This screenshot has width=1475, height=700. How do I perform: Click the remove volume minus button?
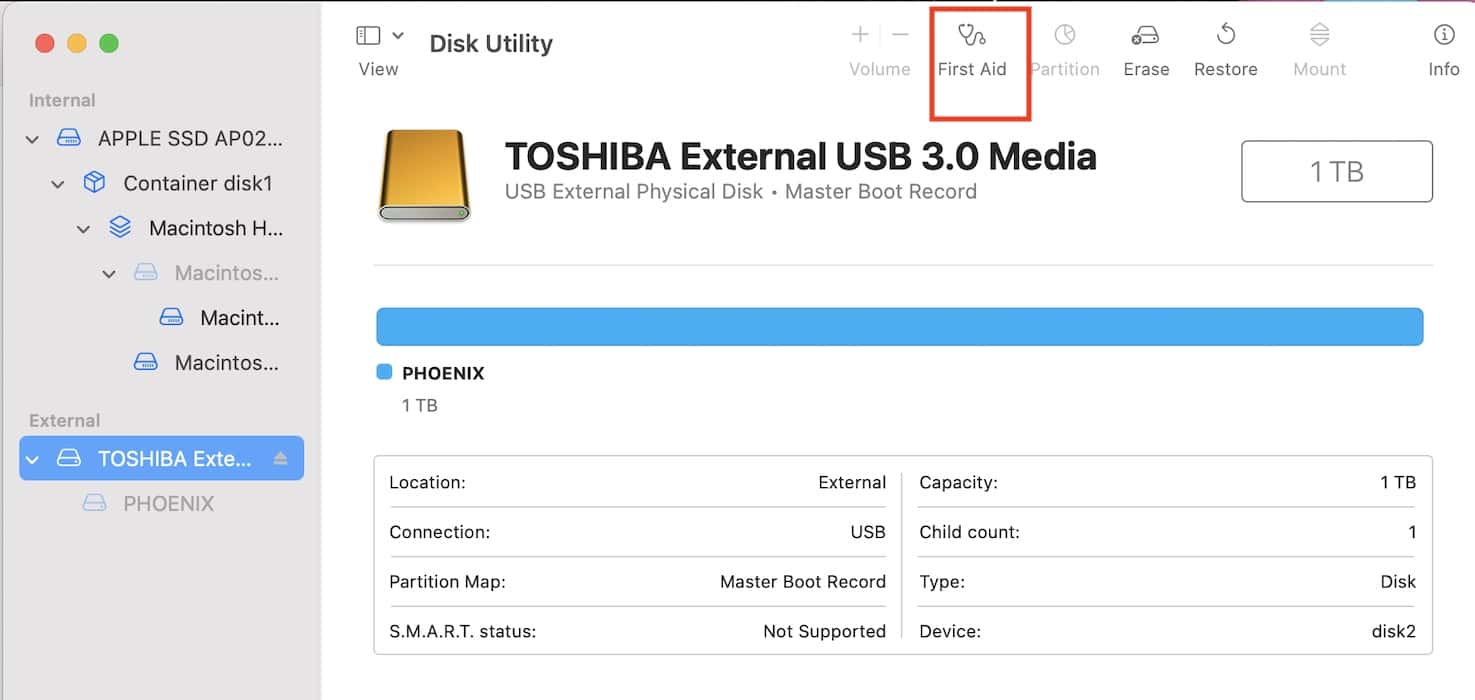900,36
